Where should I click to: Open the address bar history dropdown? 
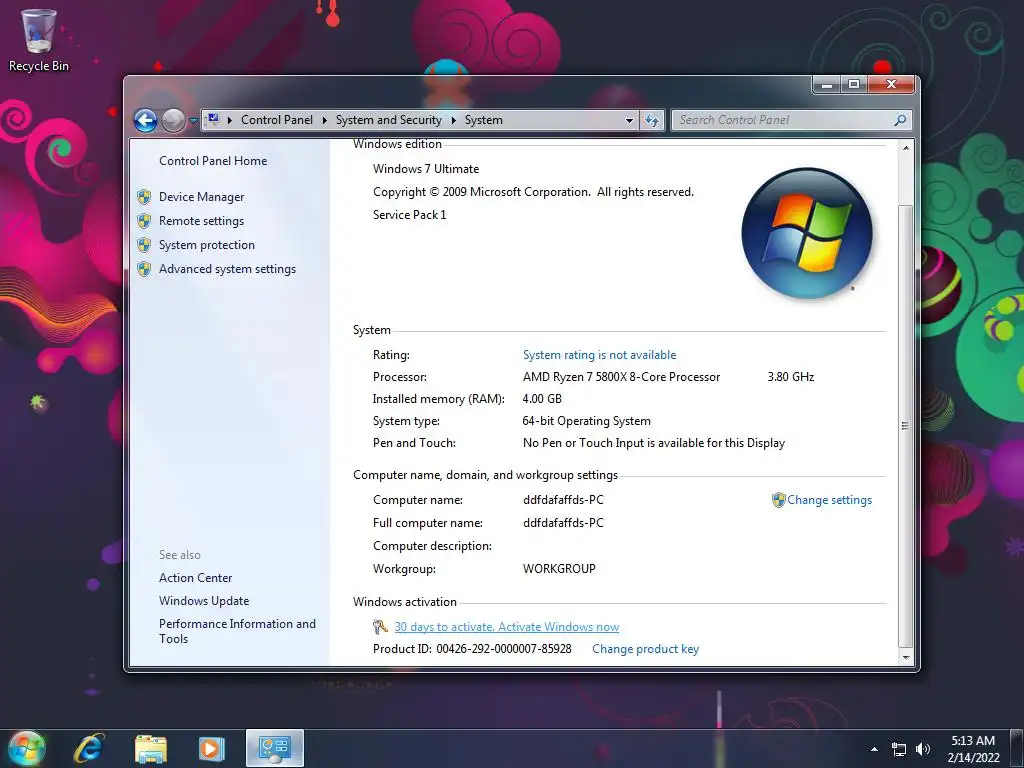[x=629, y=120]
